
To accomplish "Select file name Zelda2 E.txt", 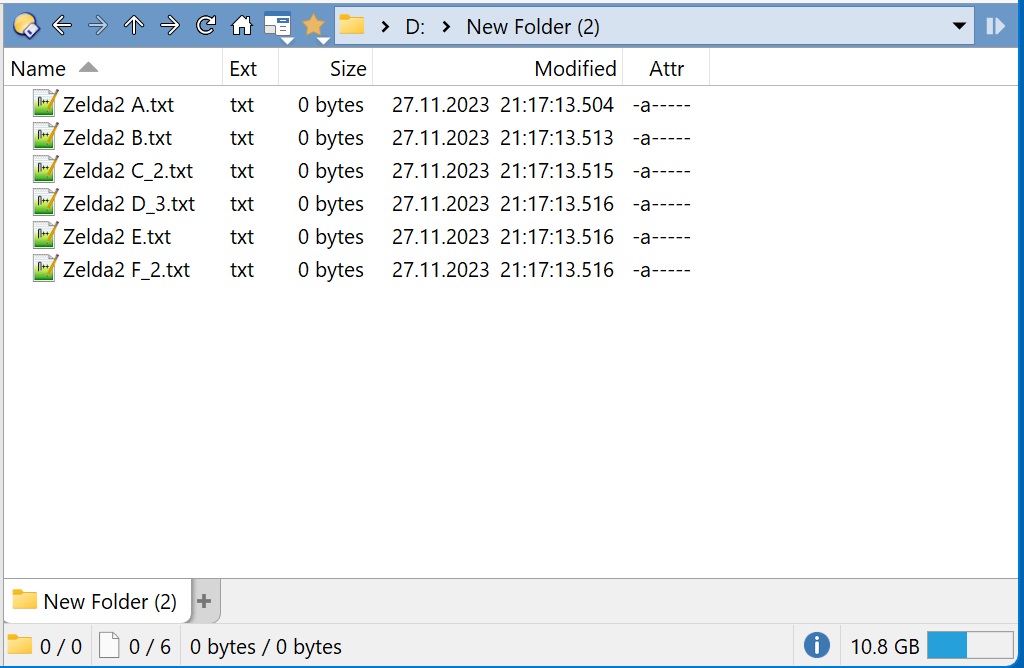I will 117,236.
